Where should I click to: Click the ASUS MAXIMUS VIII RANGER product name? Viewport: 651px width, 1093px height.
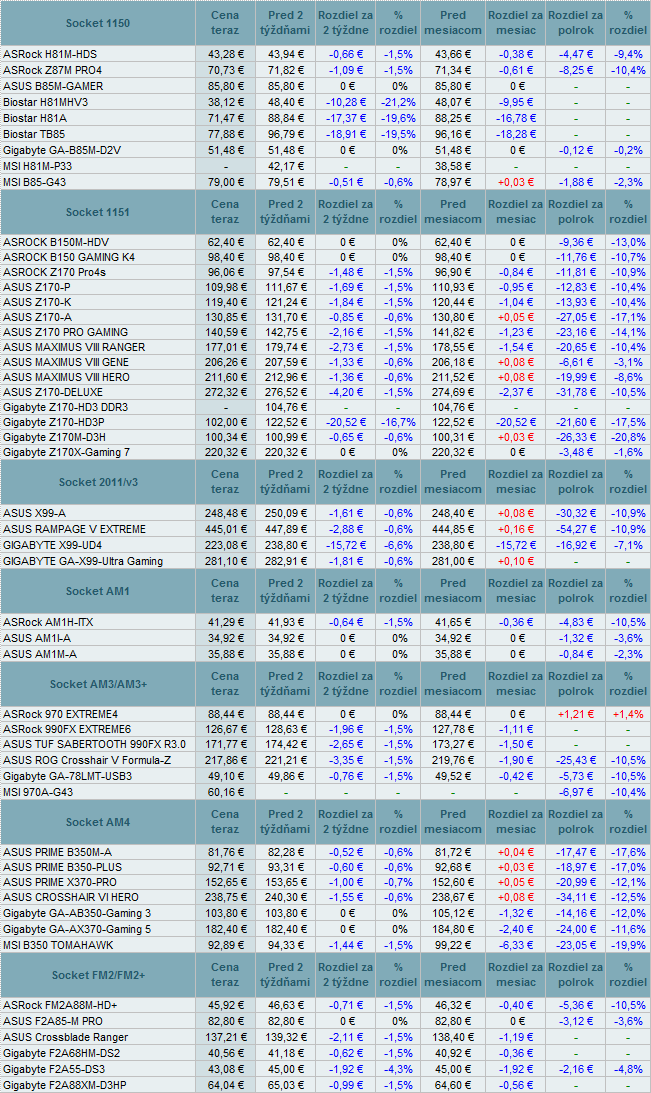click(x=75, y=347)
